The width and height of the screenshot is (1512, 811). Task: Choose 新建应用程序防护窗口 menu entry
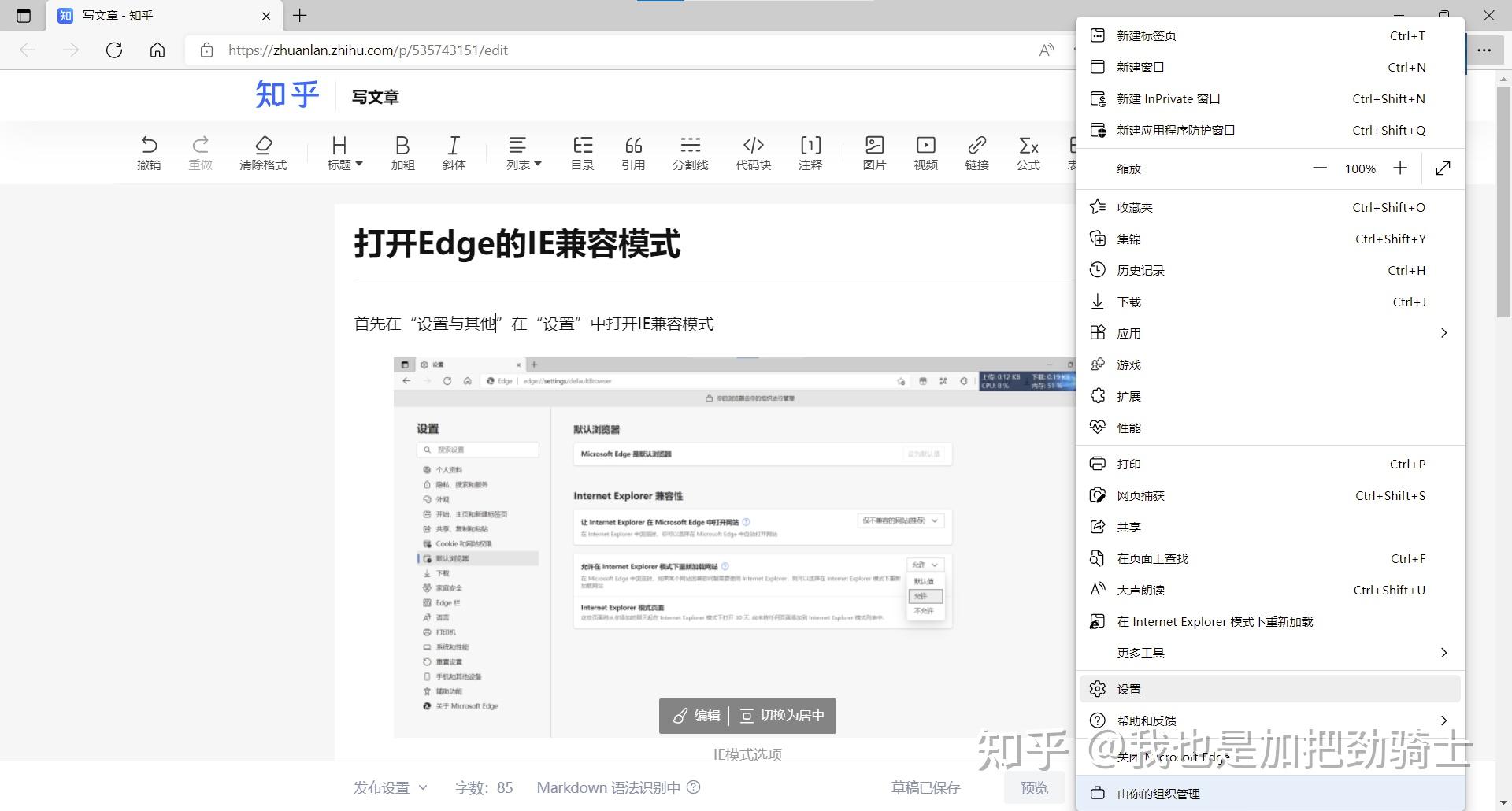(x=1269, y=130)
